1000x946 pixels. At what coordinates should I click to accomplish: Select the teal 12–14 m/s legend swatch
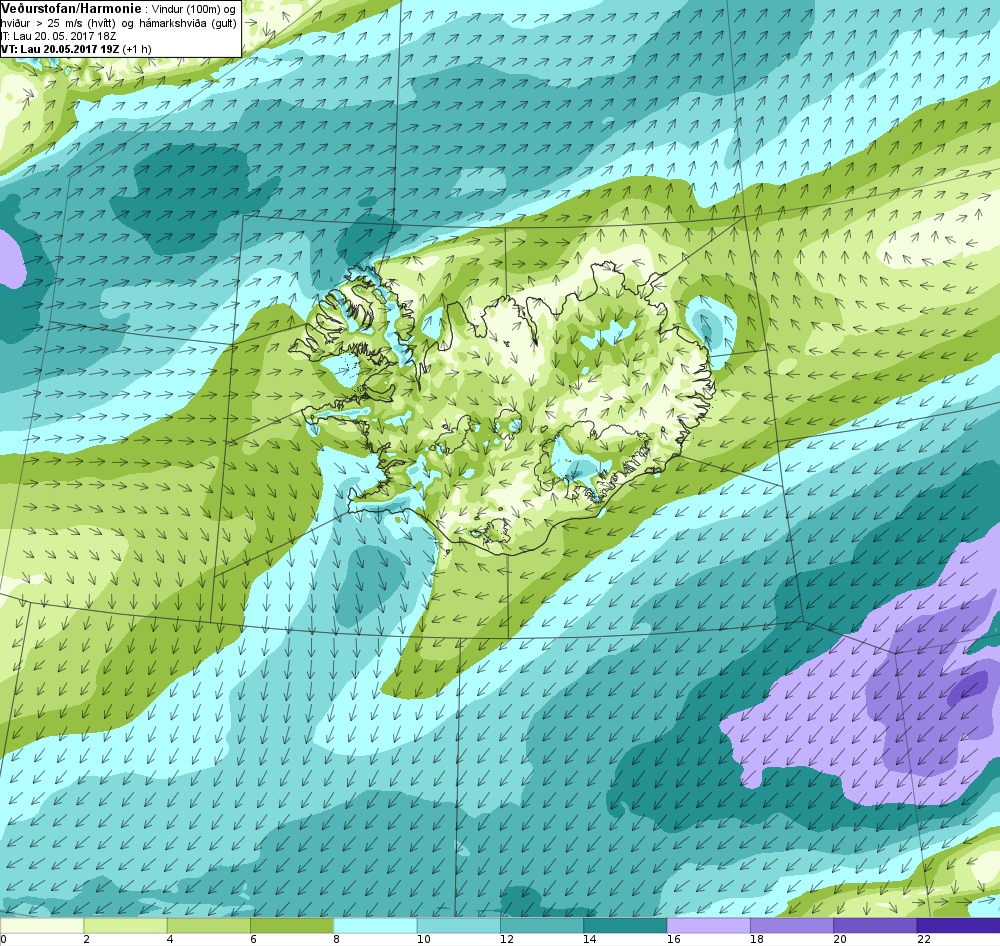[541, 925]
